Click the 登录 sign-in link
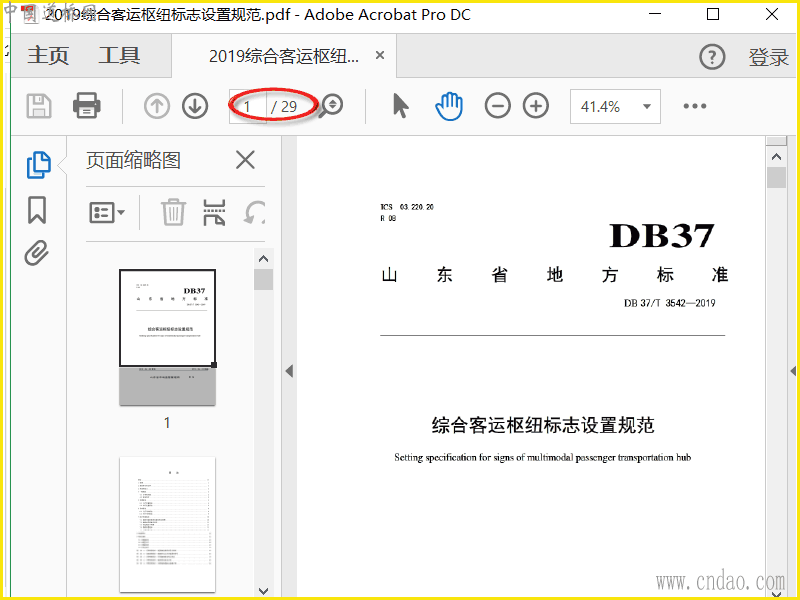Image resolution: width=800 pixels, height=600 pixels. [x=768, y=57]
